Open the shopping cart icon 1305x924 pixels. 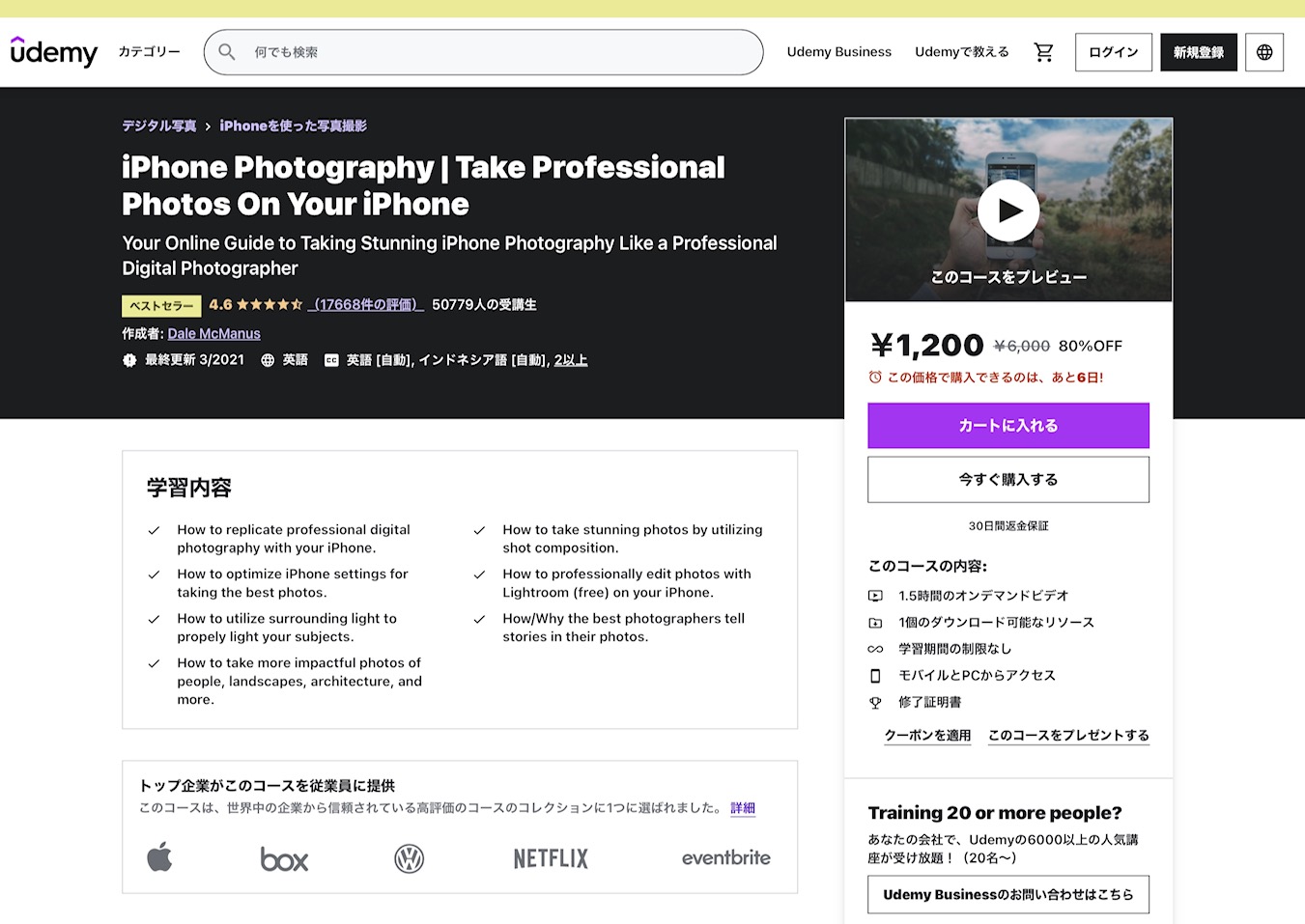(x=1043, y=52)
